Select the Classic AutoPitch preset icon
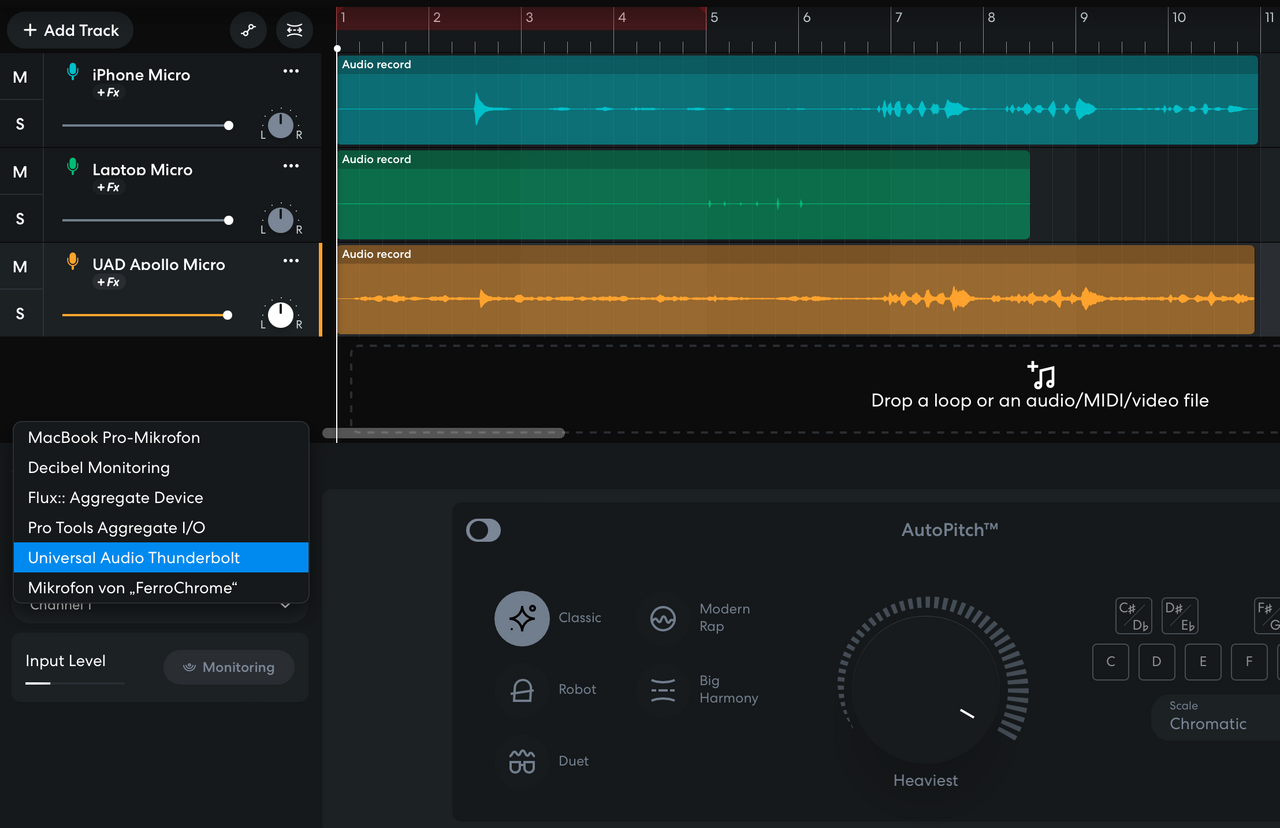Screen dimensions: 1280x828 click(522, 618)
